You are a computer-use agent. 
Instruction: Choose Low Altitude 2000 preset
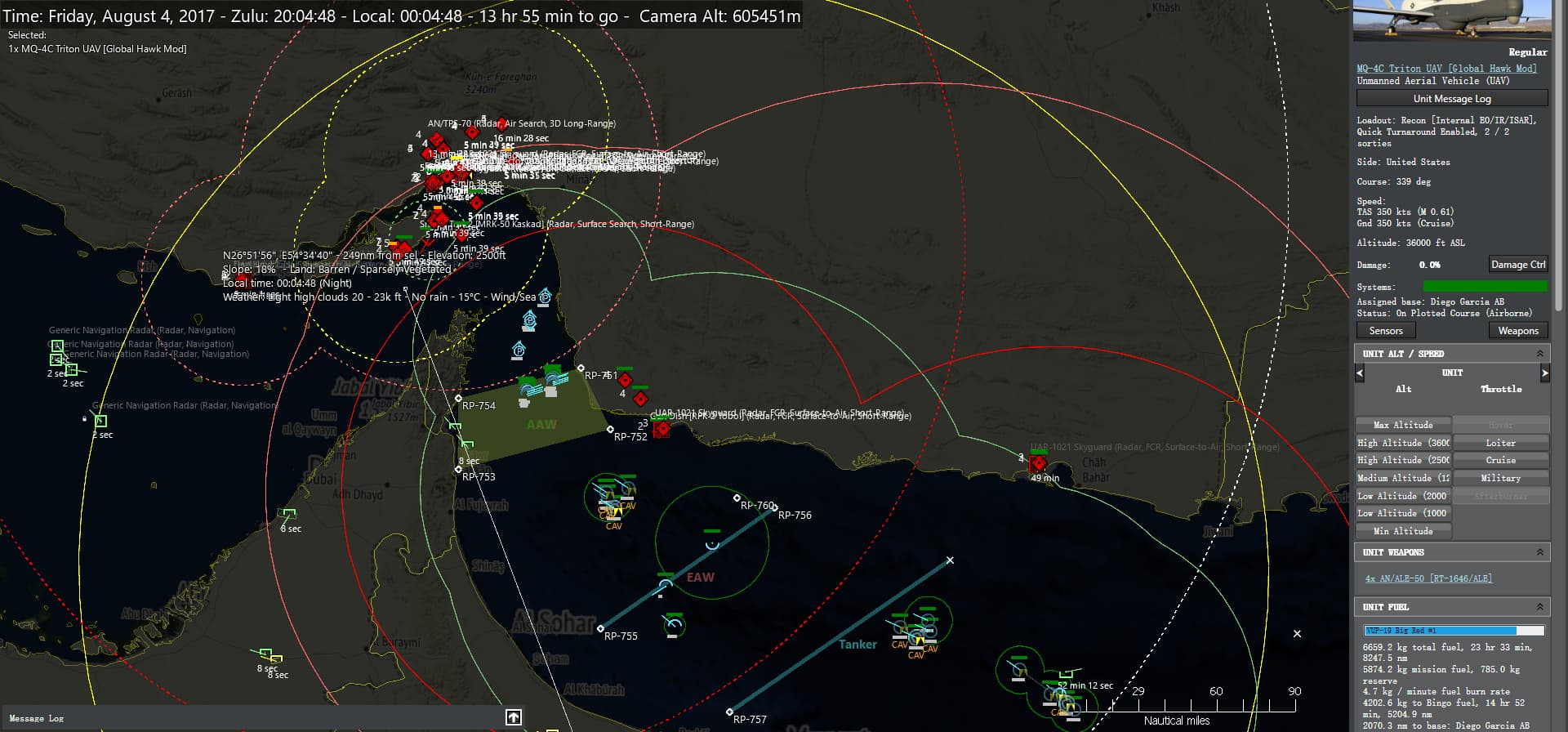point(1403,496)
